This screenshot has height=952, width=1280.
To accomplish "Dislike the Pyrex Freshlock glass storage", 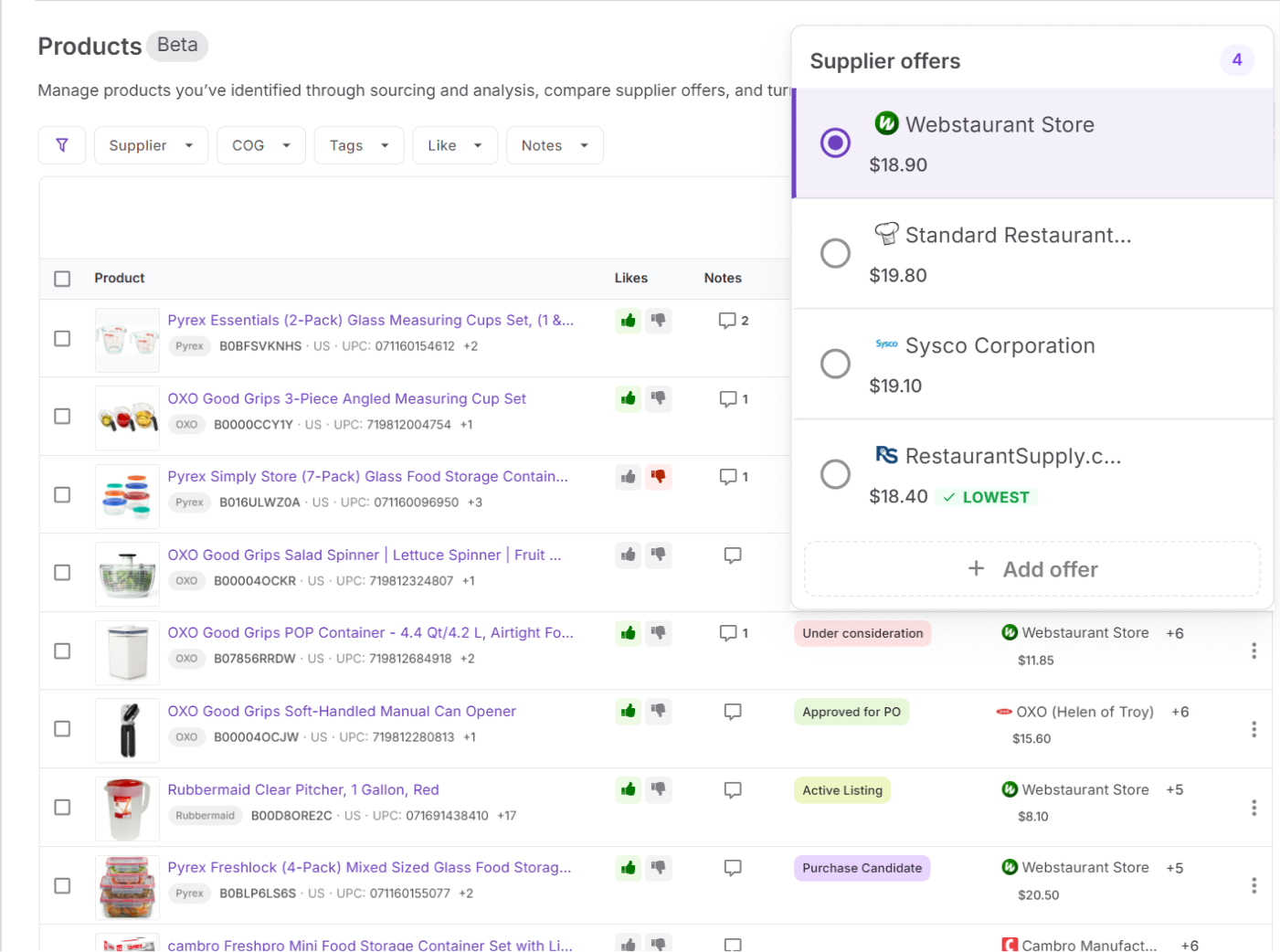I will (658, 868).
